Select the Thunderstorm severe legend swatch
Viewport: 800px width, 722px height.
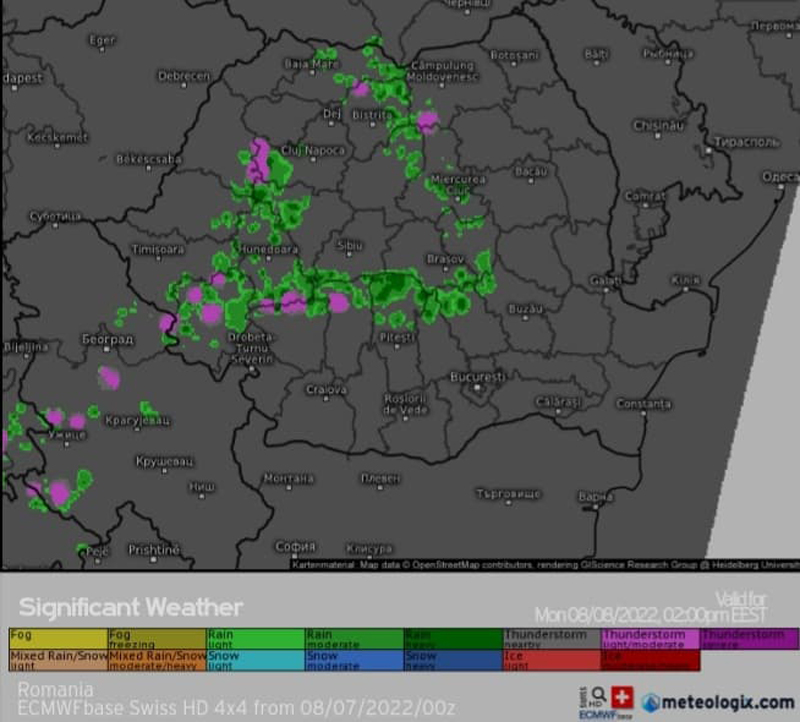tap(748, 639)
